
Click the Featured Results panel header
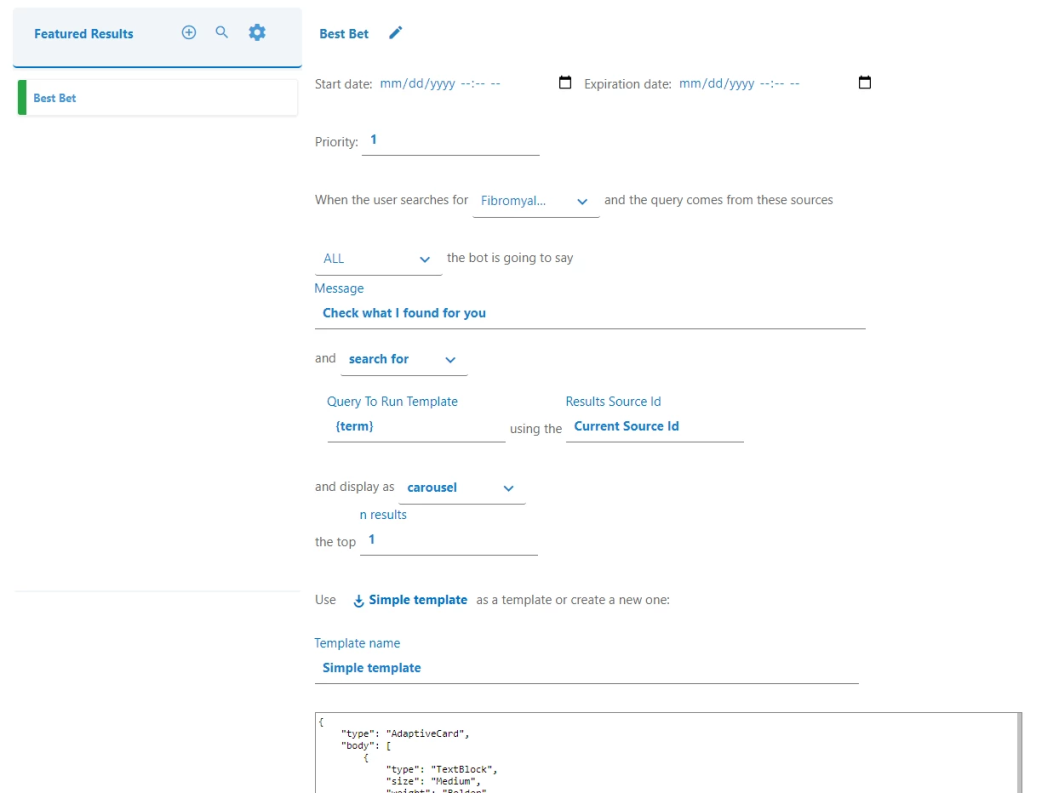[x=84, y=34]
